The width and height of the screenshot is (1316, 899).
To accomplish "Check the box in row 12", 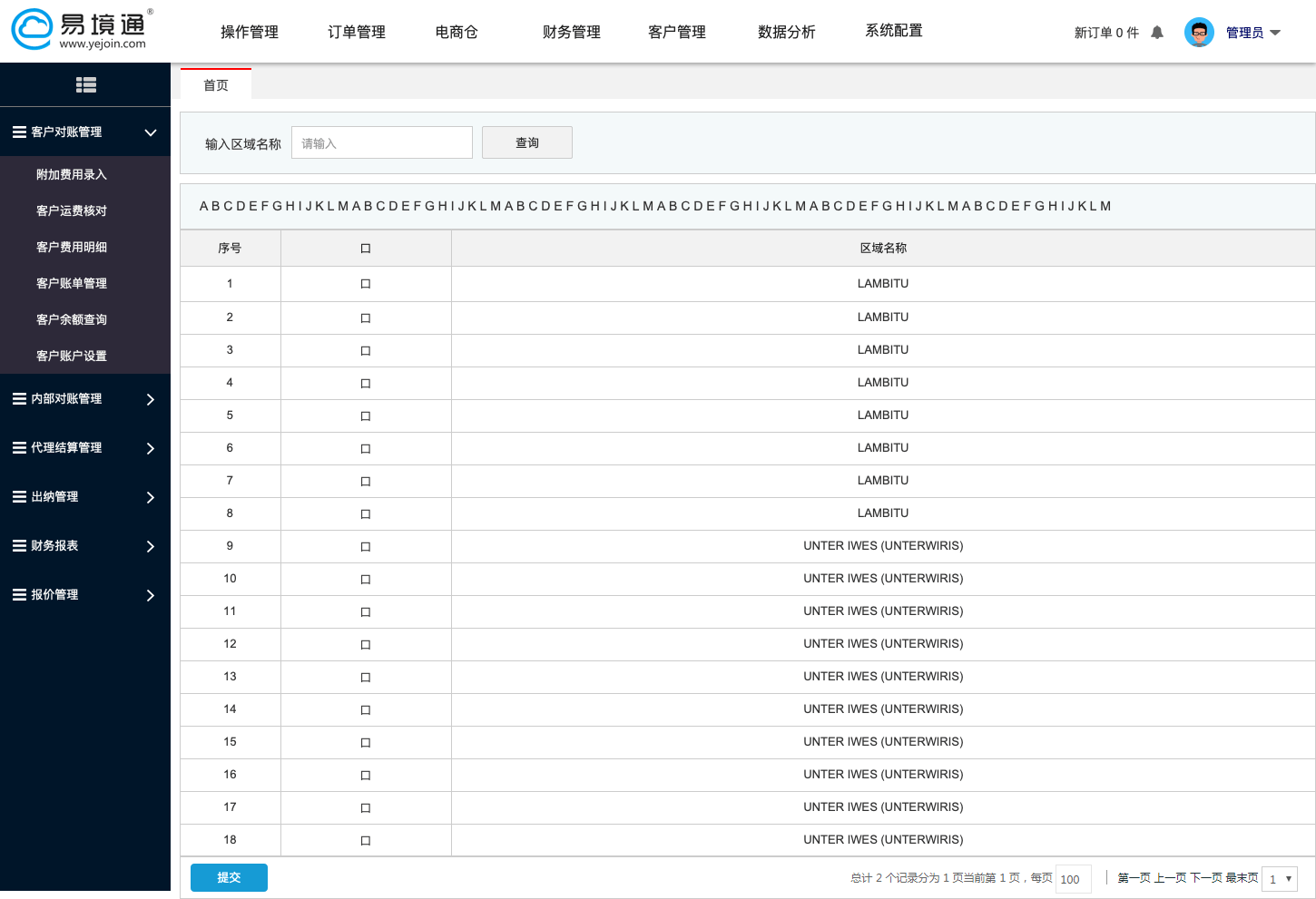I will (x=366, y=645).
